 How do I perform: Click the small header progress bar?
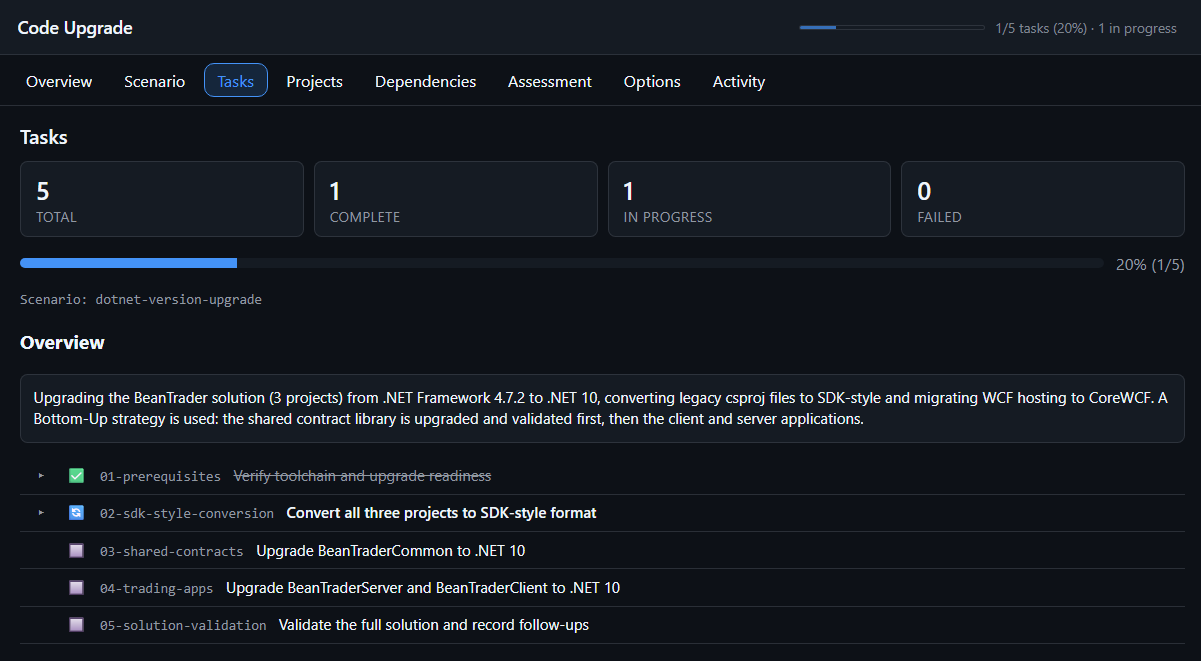pyautogui.click(x=892, y=28)
